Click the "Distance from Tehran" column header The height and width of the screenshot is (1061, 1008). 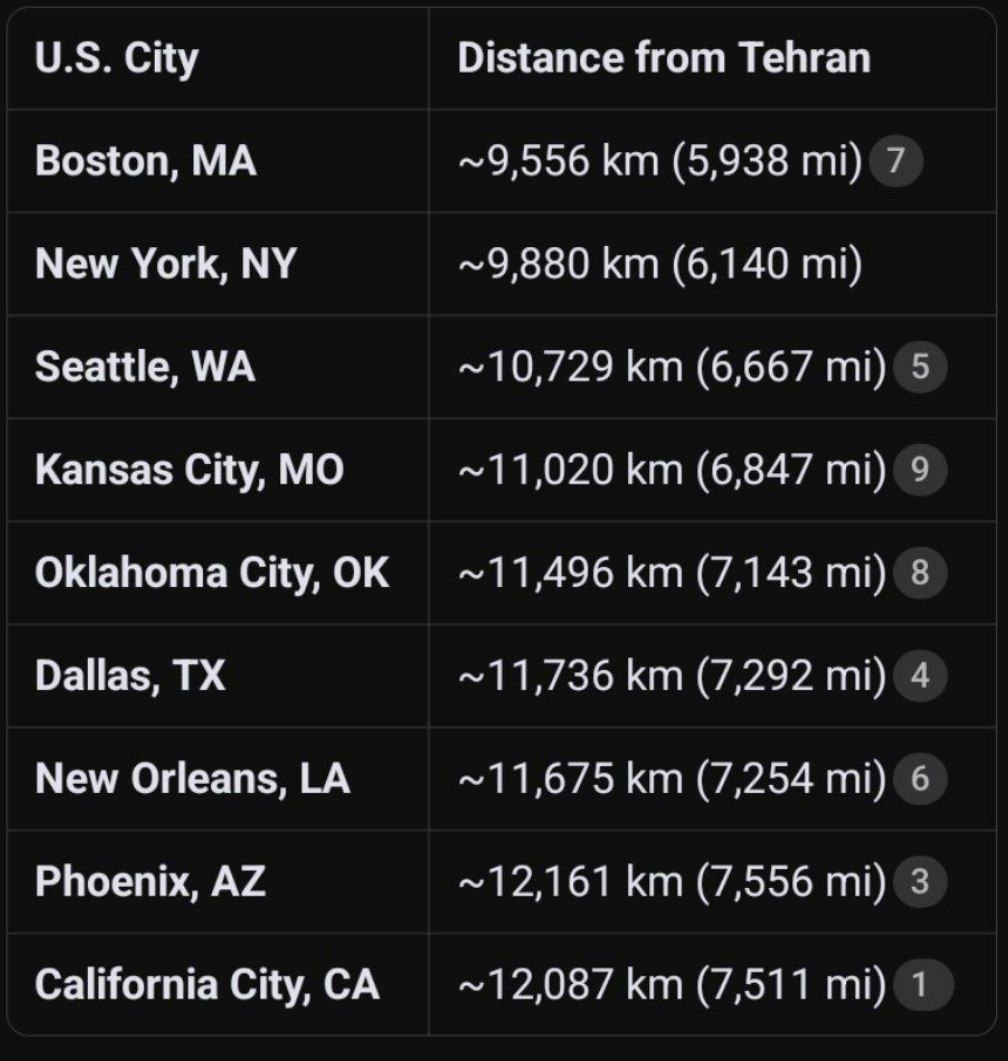click(x=664, y=59)
